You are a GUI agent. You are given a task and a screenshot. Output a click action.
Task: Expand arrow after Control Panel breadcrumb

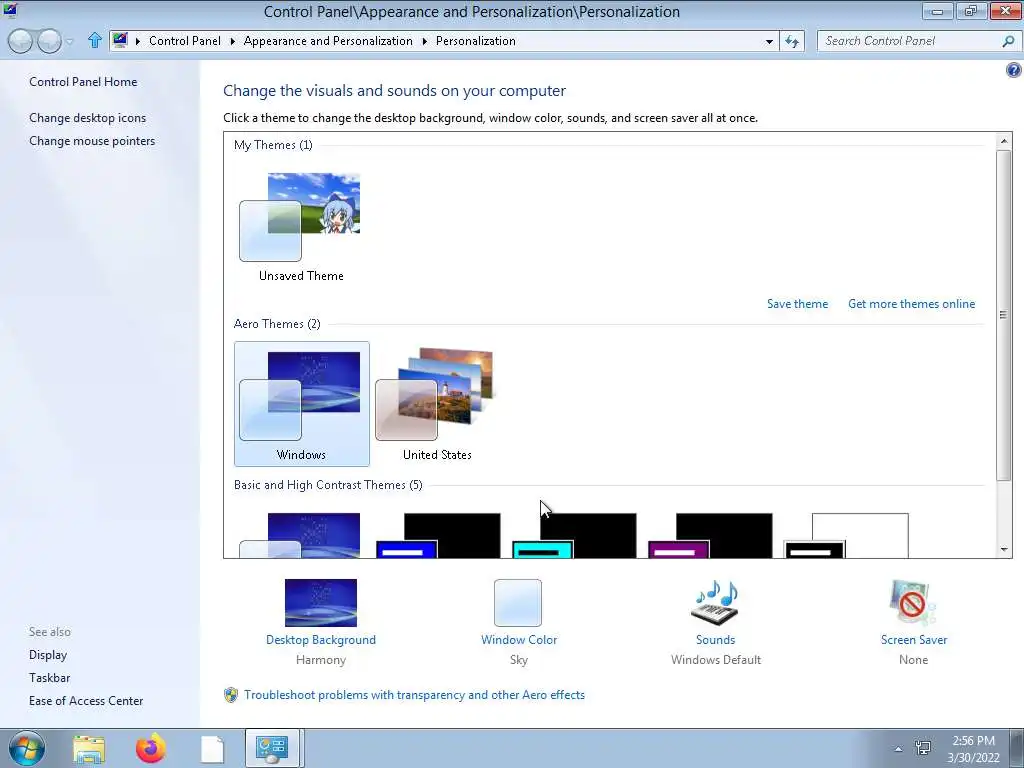(232, 41)
